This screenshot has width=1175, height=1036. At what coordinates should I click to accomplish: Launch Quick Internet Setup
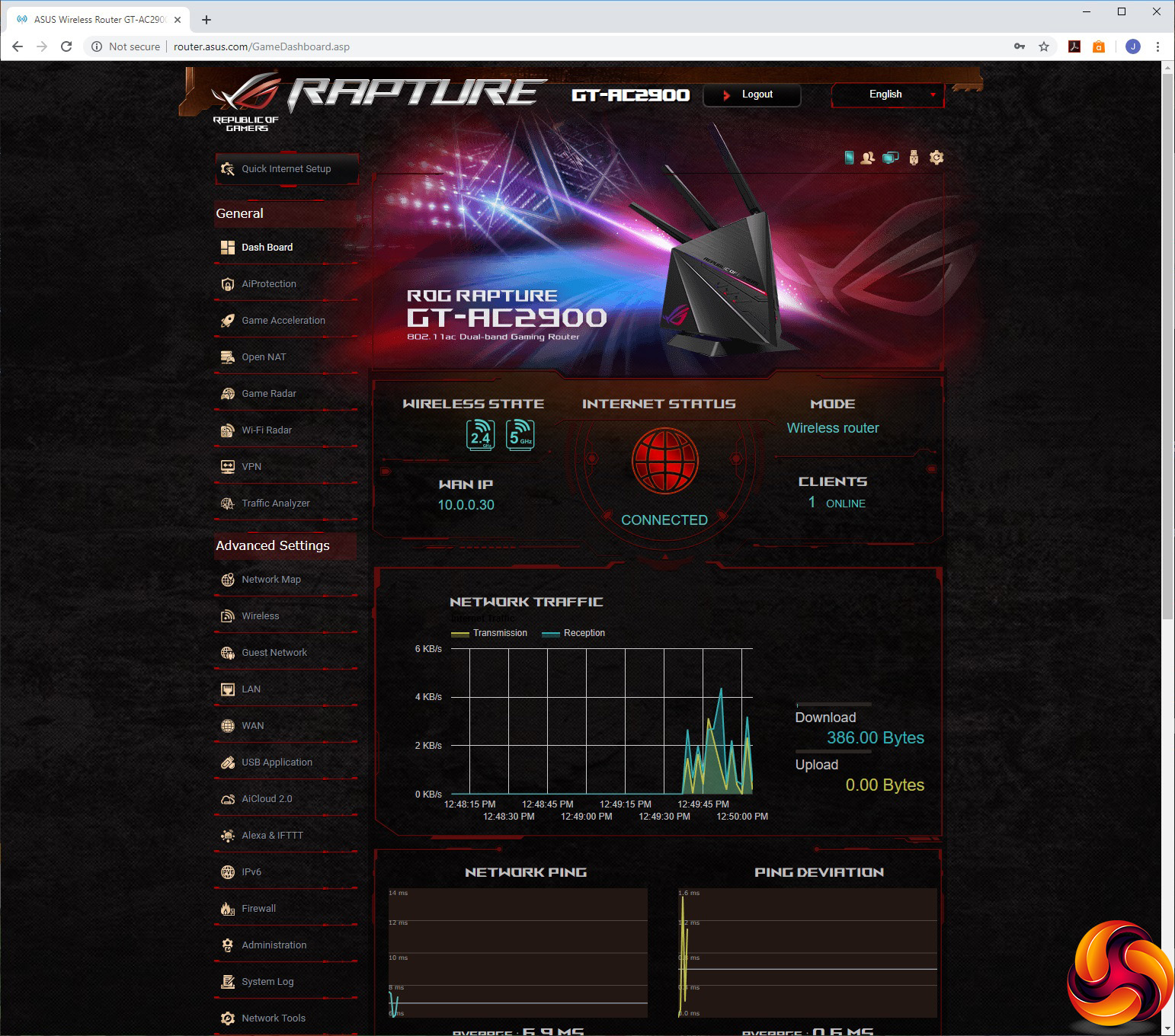coord(287,169)
